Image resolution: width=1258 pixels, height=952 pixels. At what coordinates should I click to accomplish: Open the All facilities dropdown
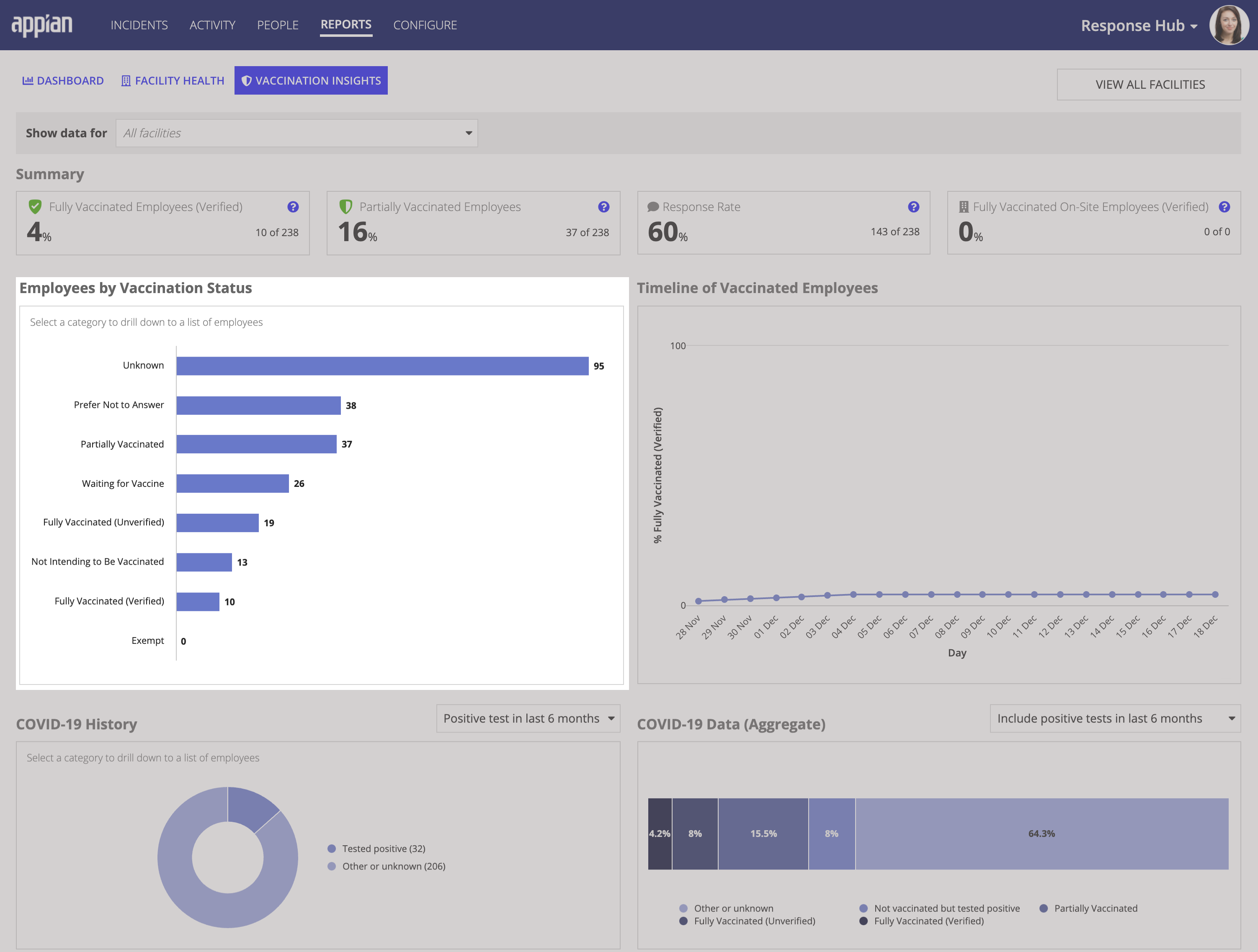[x=297, y=133]
